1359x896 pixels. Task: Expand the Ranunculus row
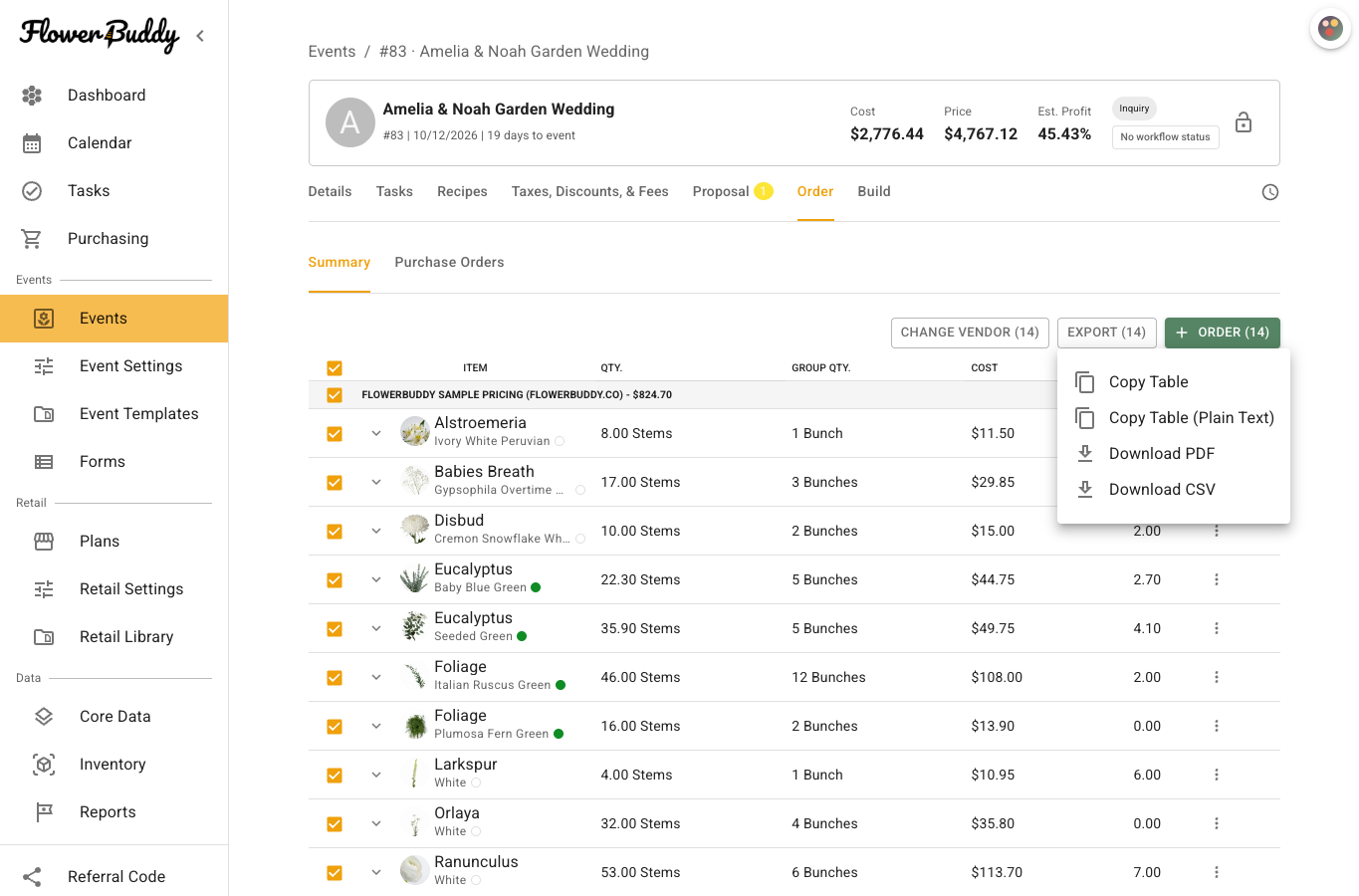point(376,872)
